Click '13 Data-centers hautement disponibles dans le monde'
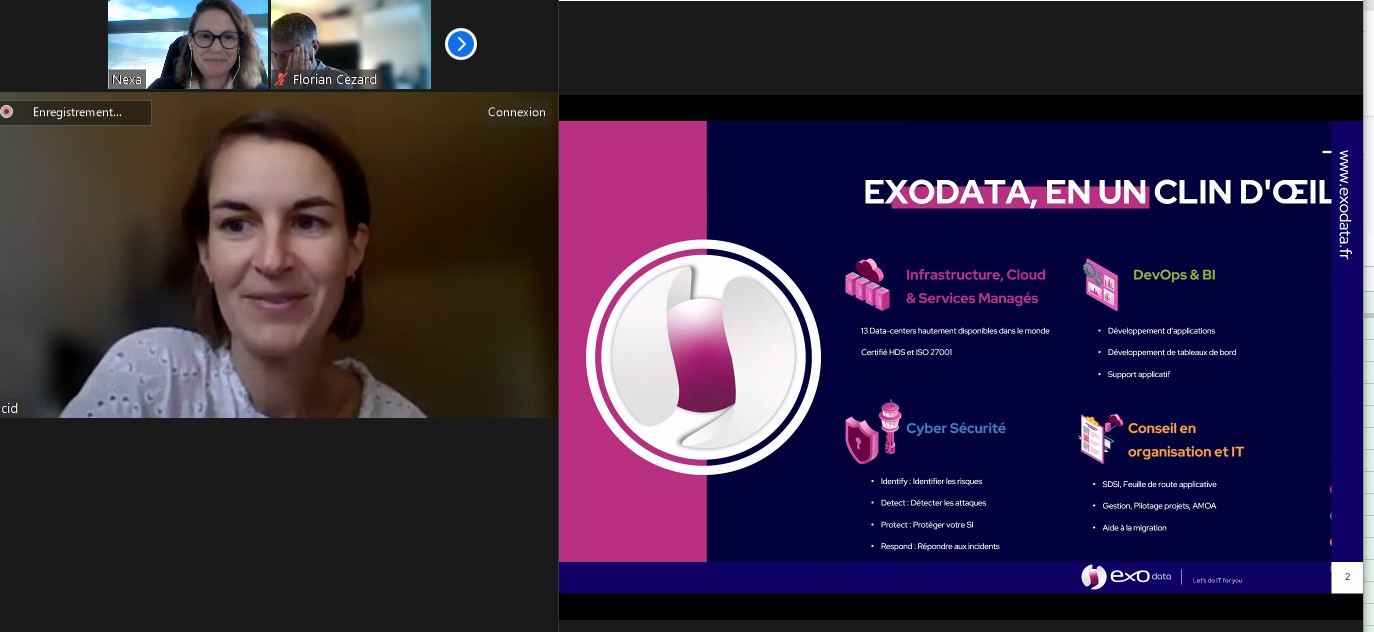The width and height of the screenshot is (1374, 632). [955, 330]
